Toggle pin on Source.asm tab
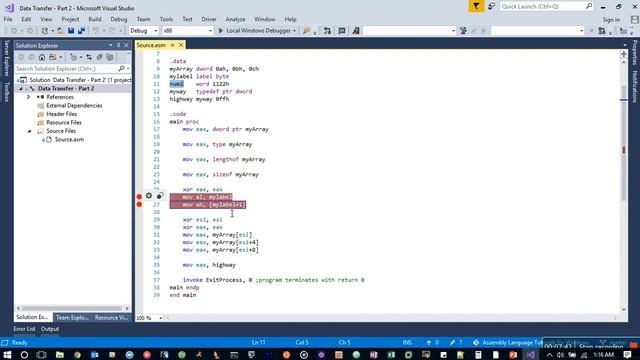The image size is (640, 360). (x=172, y=45)
